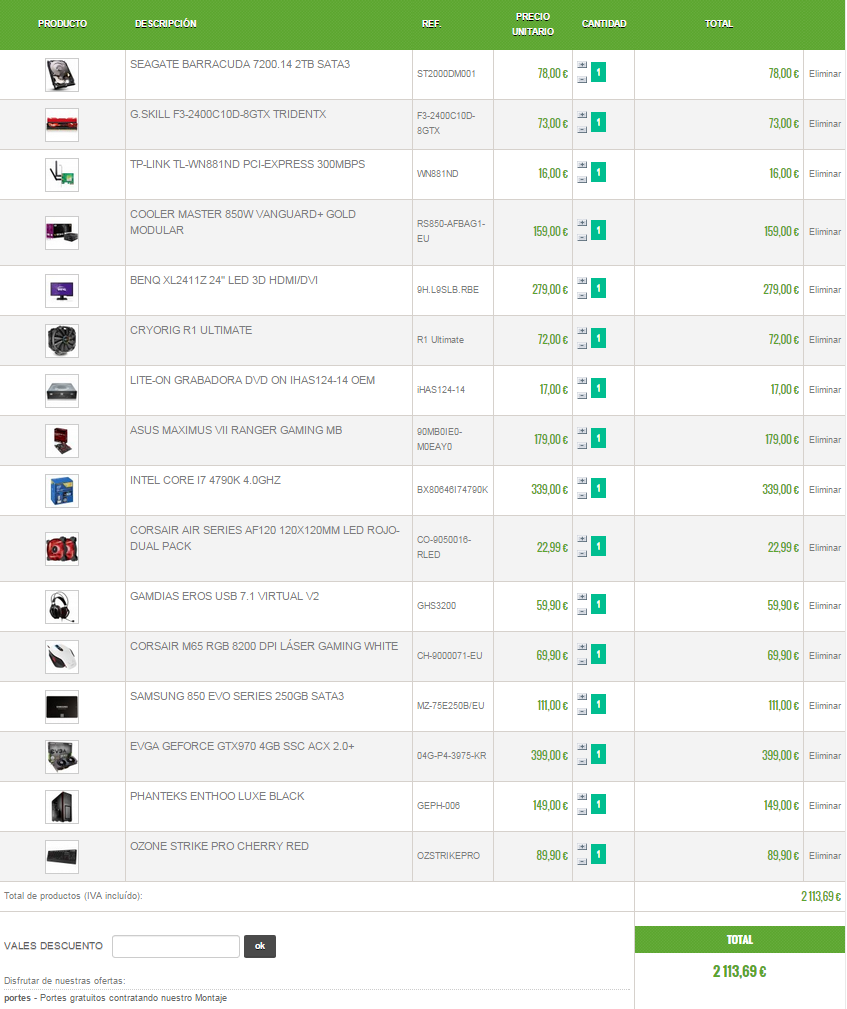Open Seagate Barracuda hard drive thumbnail
Image resolution: width=847 pixels, height=1009 pixels.
point(62,75)
